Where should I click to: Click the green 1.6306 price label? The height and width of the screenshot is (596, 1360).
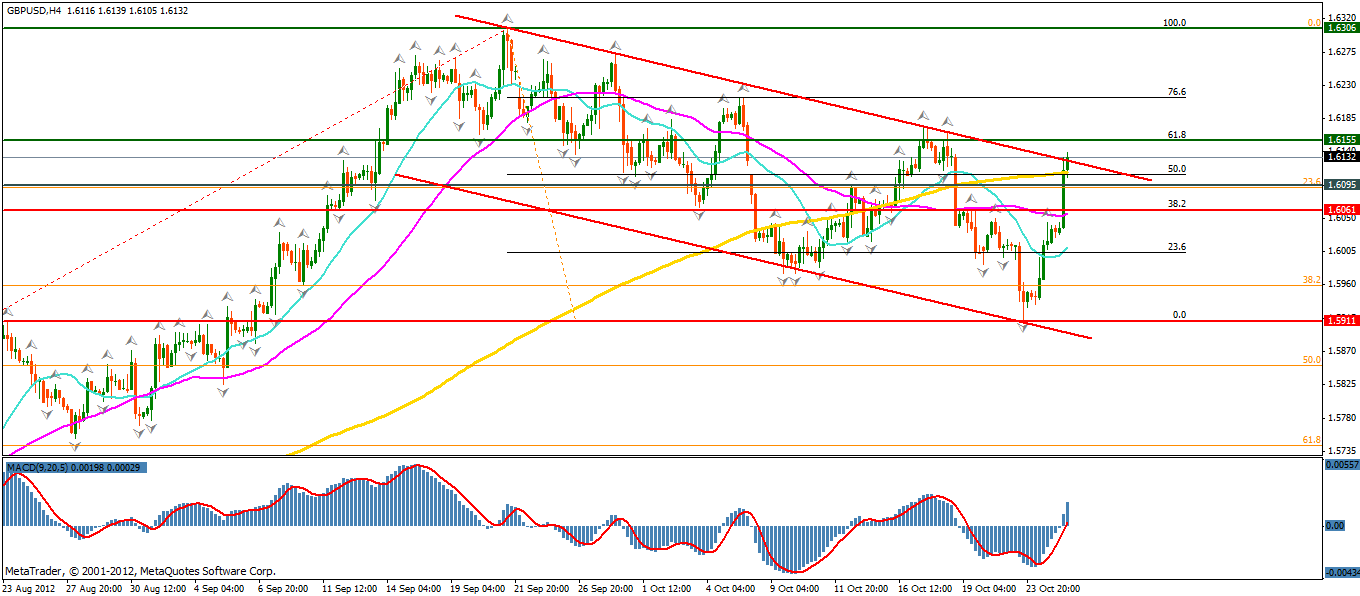[x=1341, y=28]
